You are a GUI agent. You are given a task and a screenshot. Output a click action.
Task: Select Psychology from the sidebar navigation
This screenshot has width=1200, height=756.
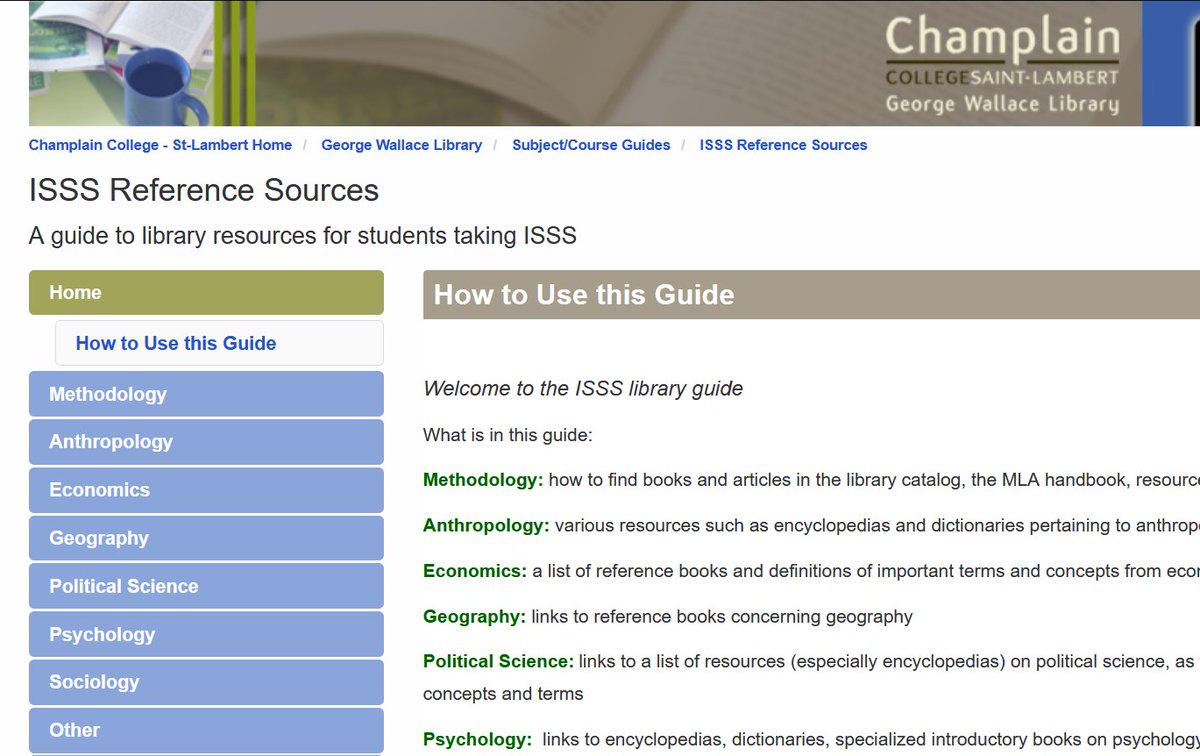[102, 634]
